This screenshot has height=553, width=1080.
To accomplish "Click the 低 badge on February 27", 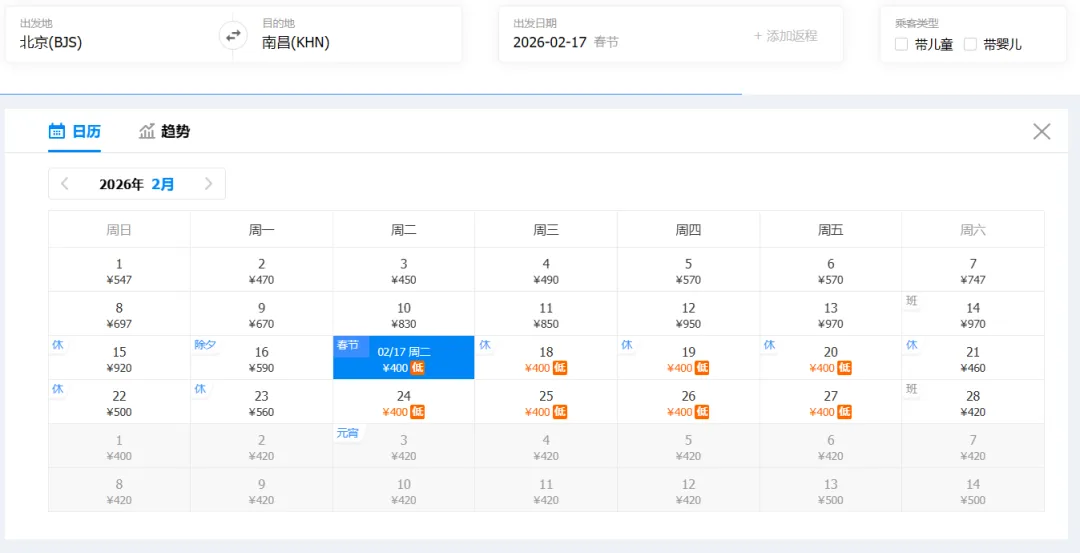I will tap(845, 412).
